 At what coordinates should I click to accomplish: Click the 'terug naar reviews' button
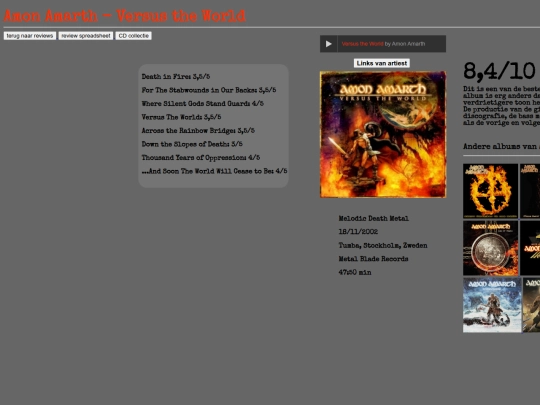point(30,36)
